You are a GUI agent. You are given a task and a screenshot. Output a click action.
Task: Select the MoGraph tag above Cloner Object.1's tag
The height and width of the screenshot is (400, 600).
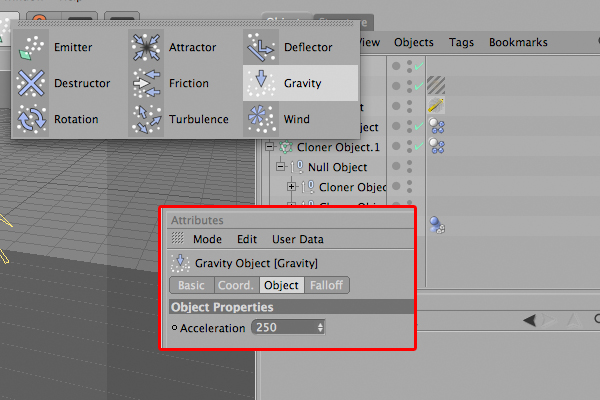436,126
